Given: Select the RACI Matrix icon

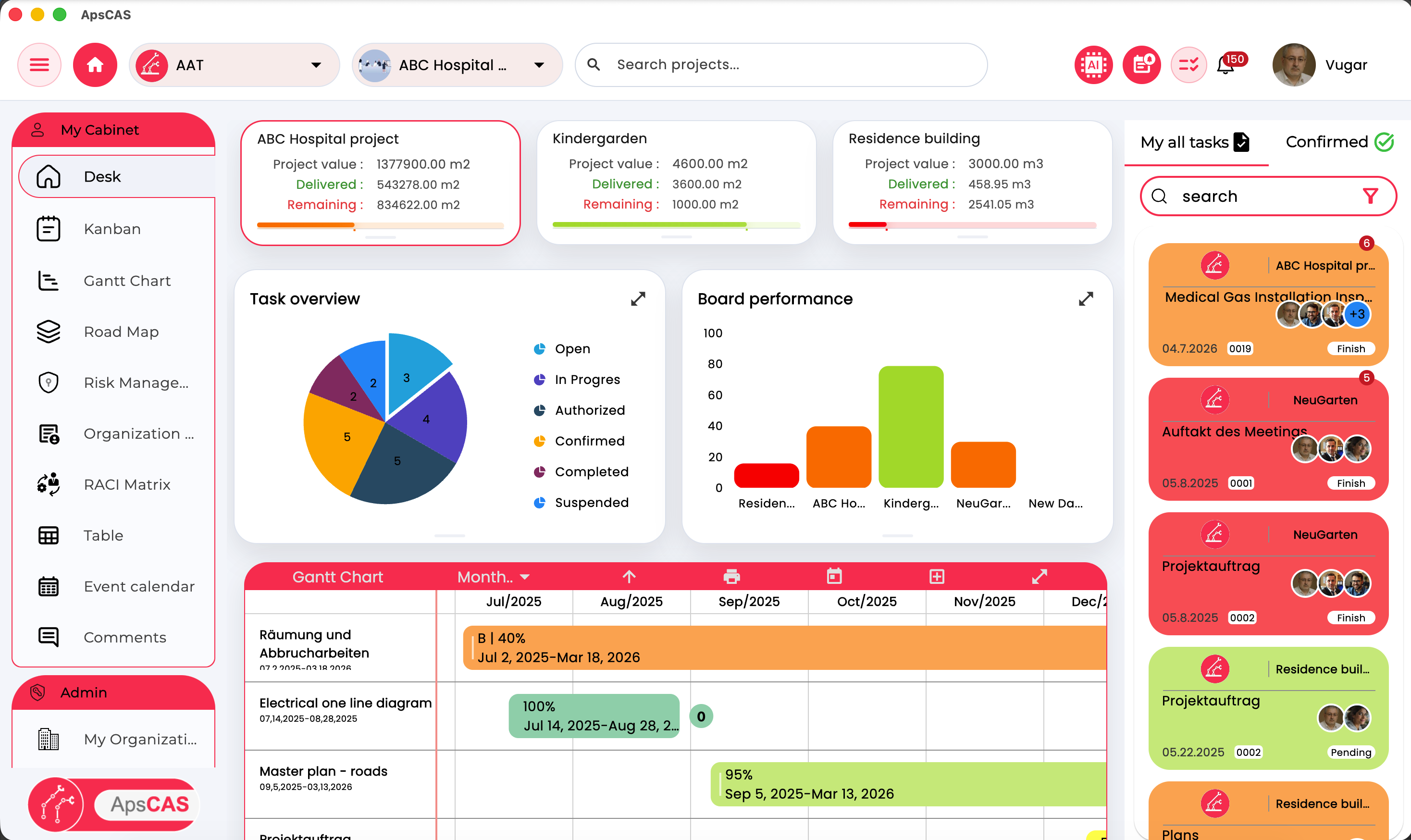Looking at the screenshot, I should coord(49,484).
